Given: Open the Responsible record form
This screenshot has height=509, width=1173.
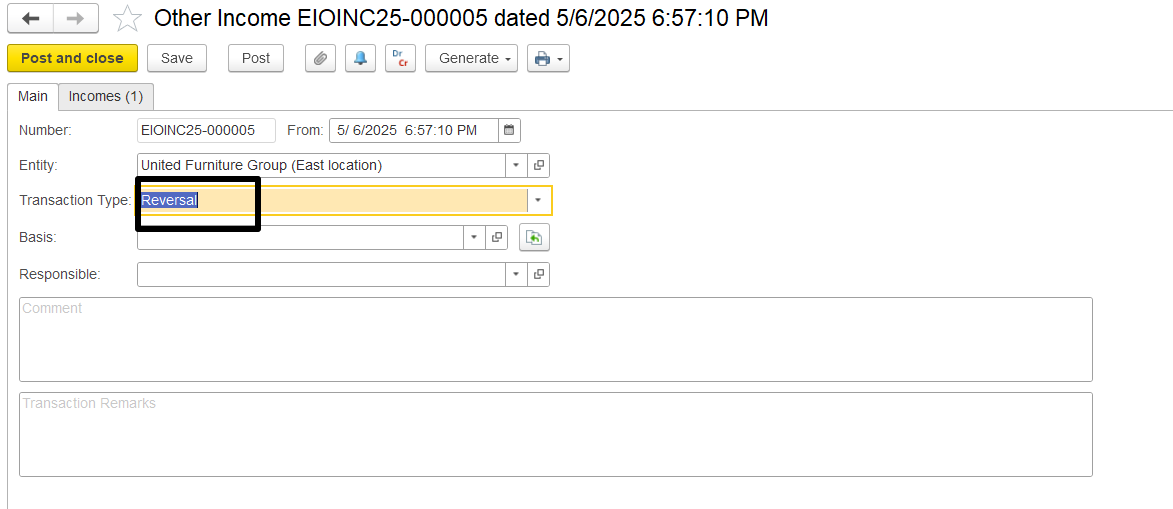Looking at the screenshot, I should click(539, 275).
